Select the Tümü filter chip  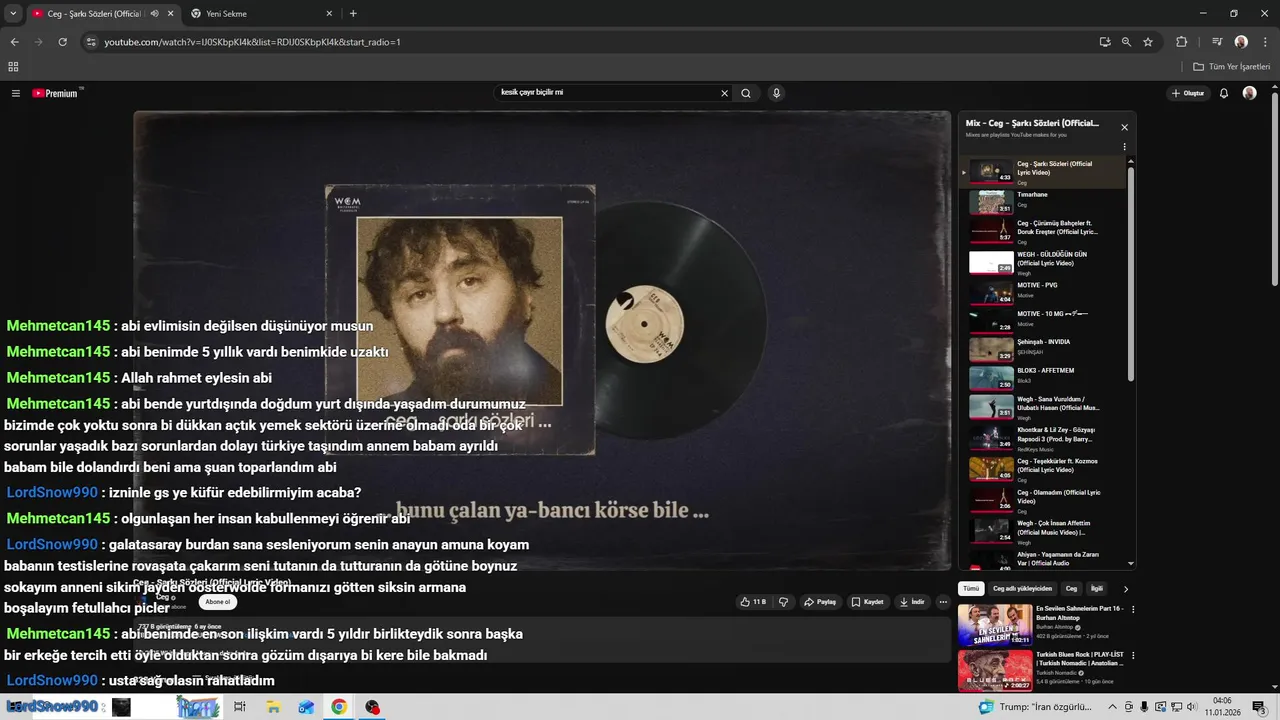coord(971,589)
